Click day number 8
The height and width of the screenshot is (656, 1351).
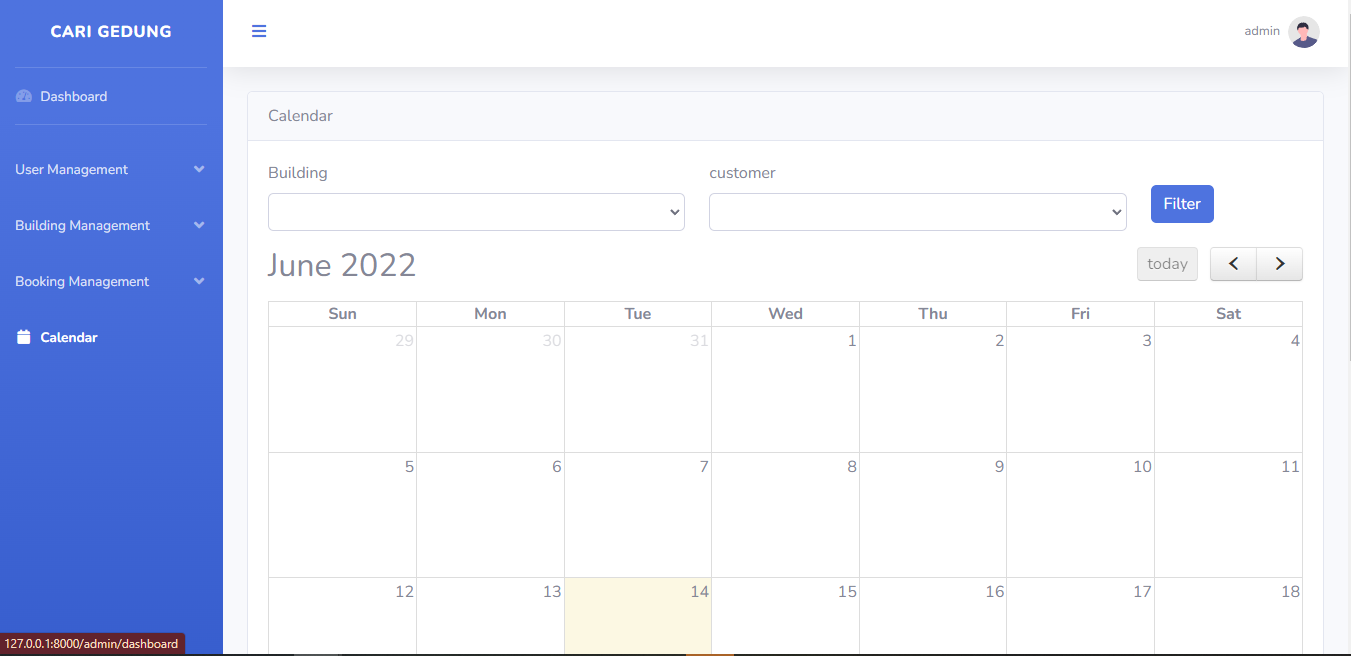tap(852, 467)
